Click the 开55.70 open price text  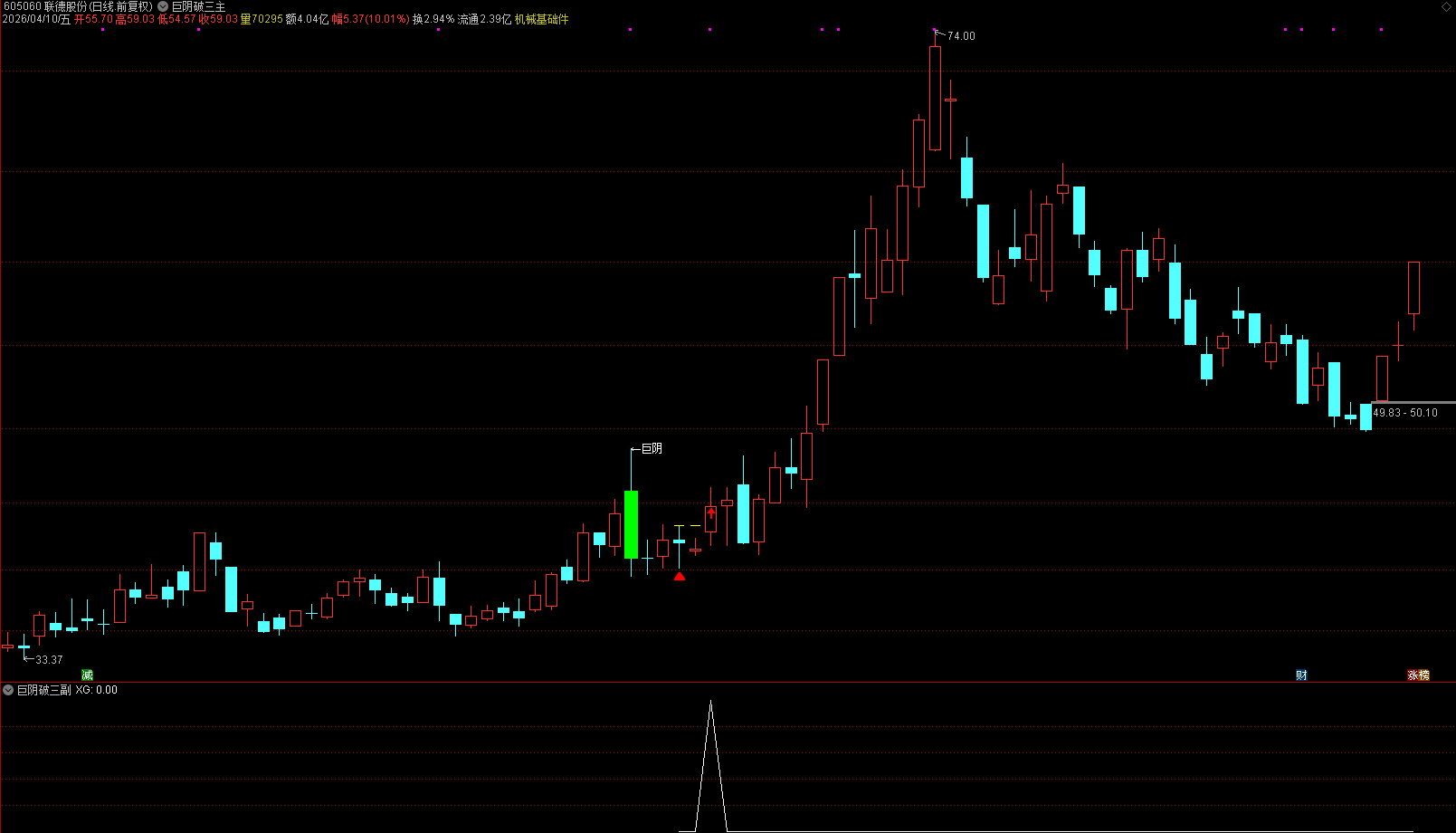pos(93,19)
